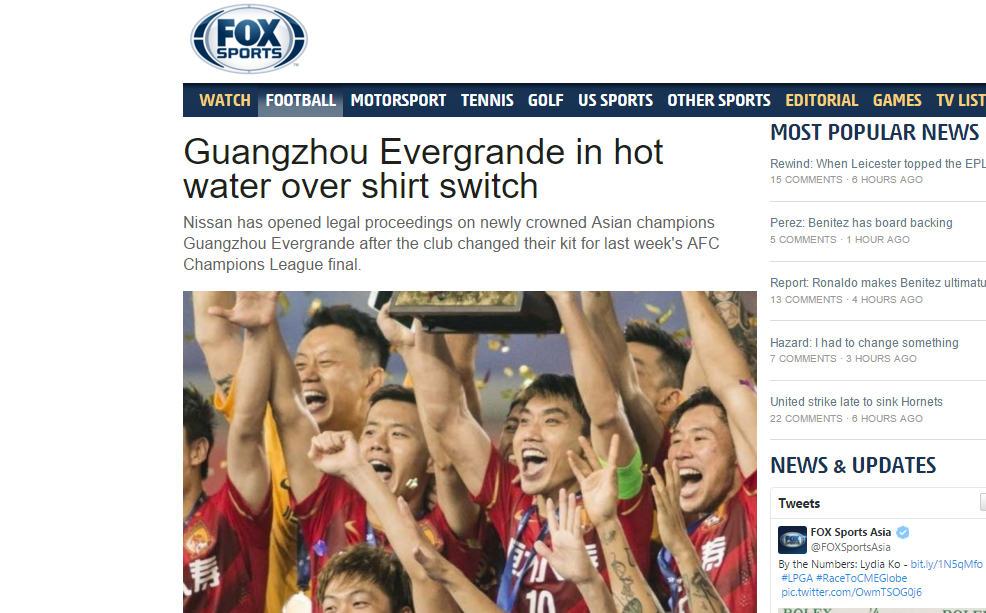
Task: Open the EDITORIAL section
Action: 821,100
